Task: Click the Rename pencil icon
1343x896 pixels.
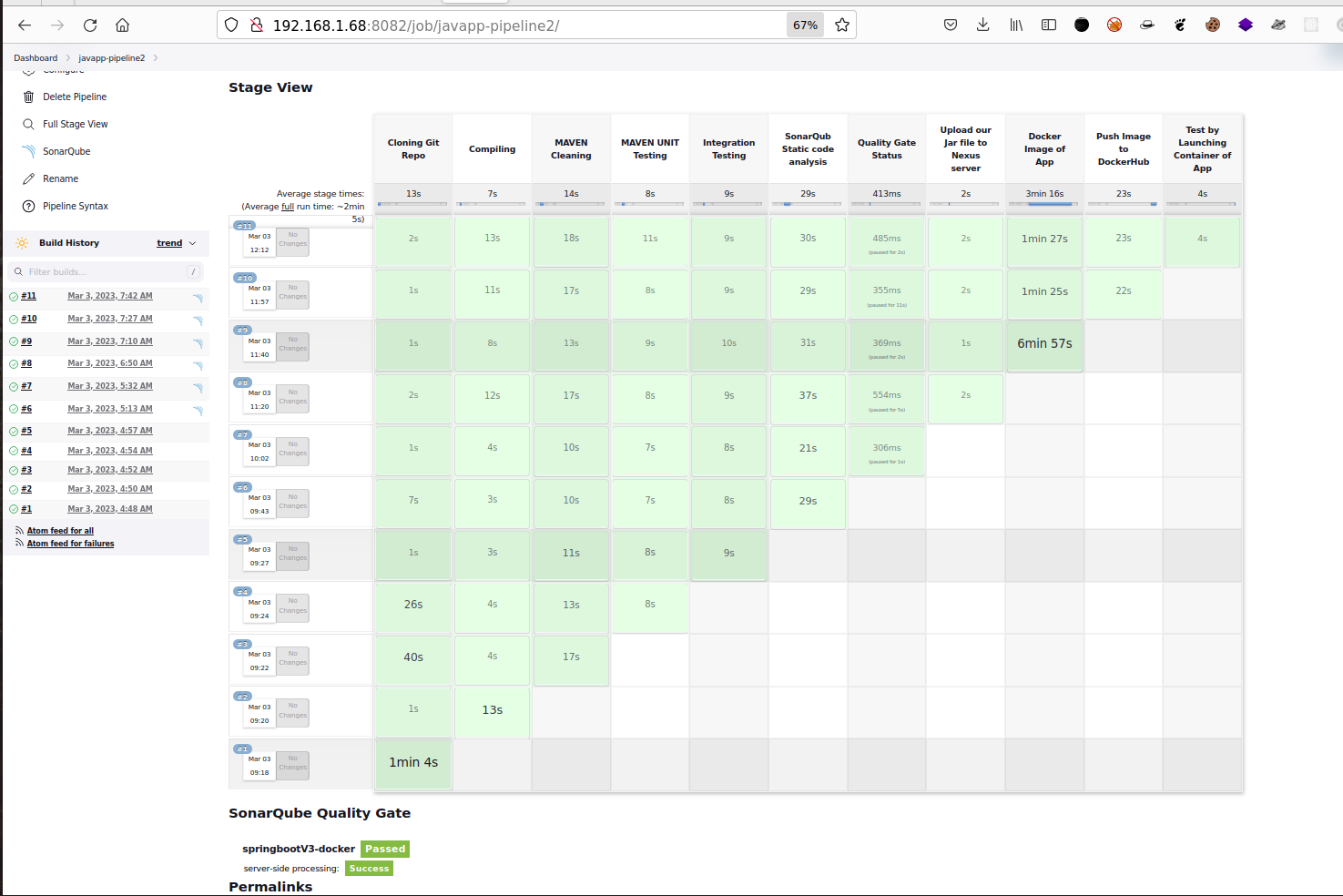Action: [28, 178]
